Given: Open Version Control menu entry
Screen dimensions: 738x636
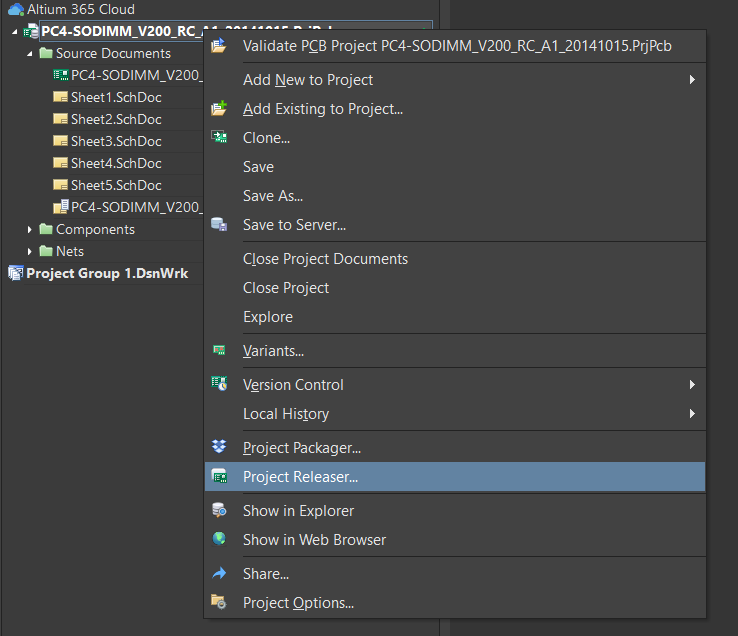Looking at the screenshot, I should 455,385.
